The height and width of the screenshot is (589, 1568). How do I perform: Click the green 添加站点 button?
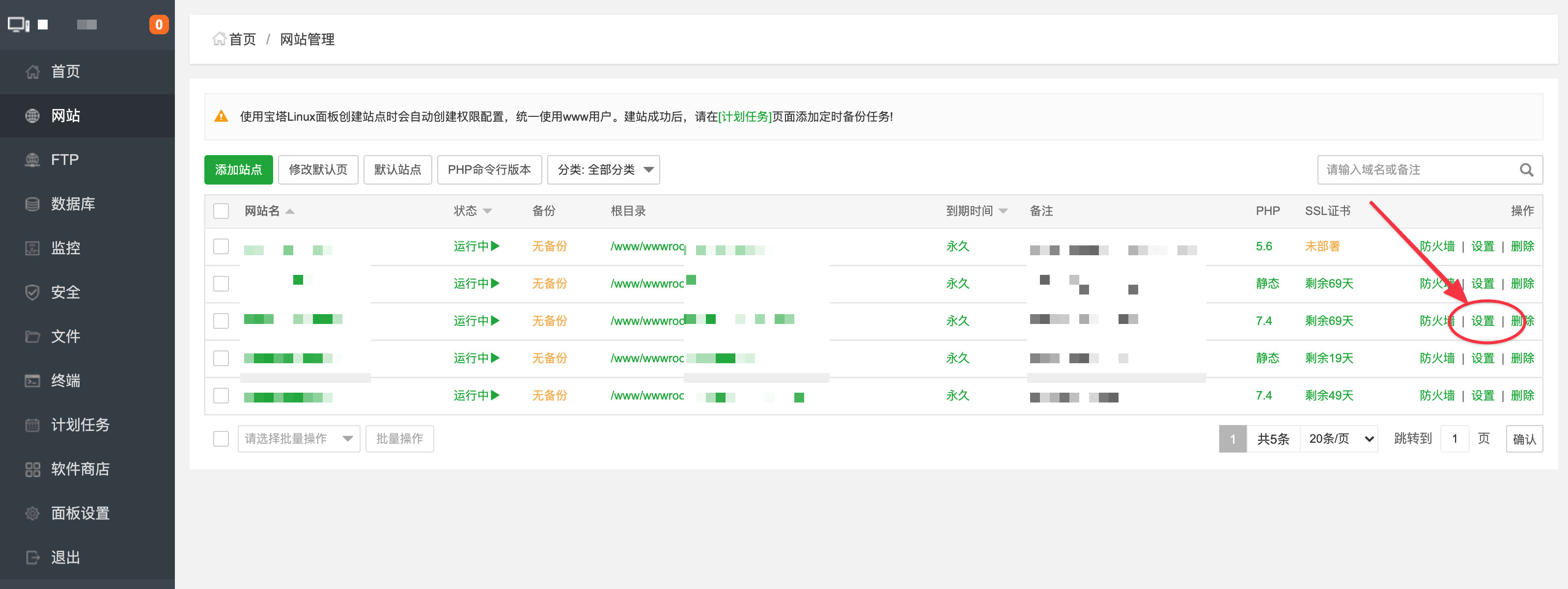coord(239,170)
